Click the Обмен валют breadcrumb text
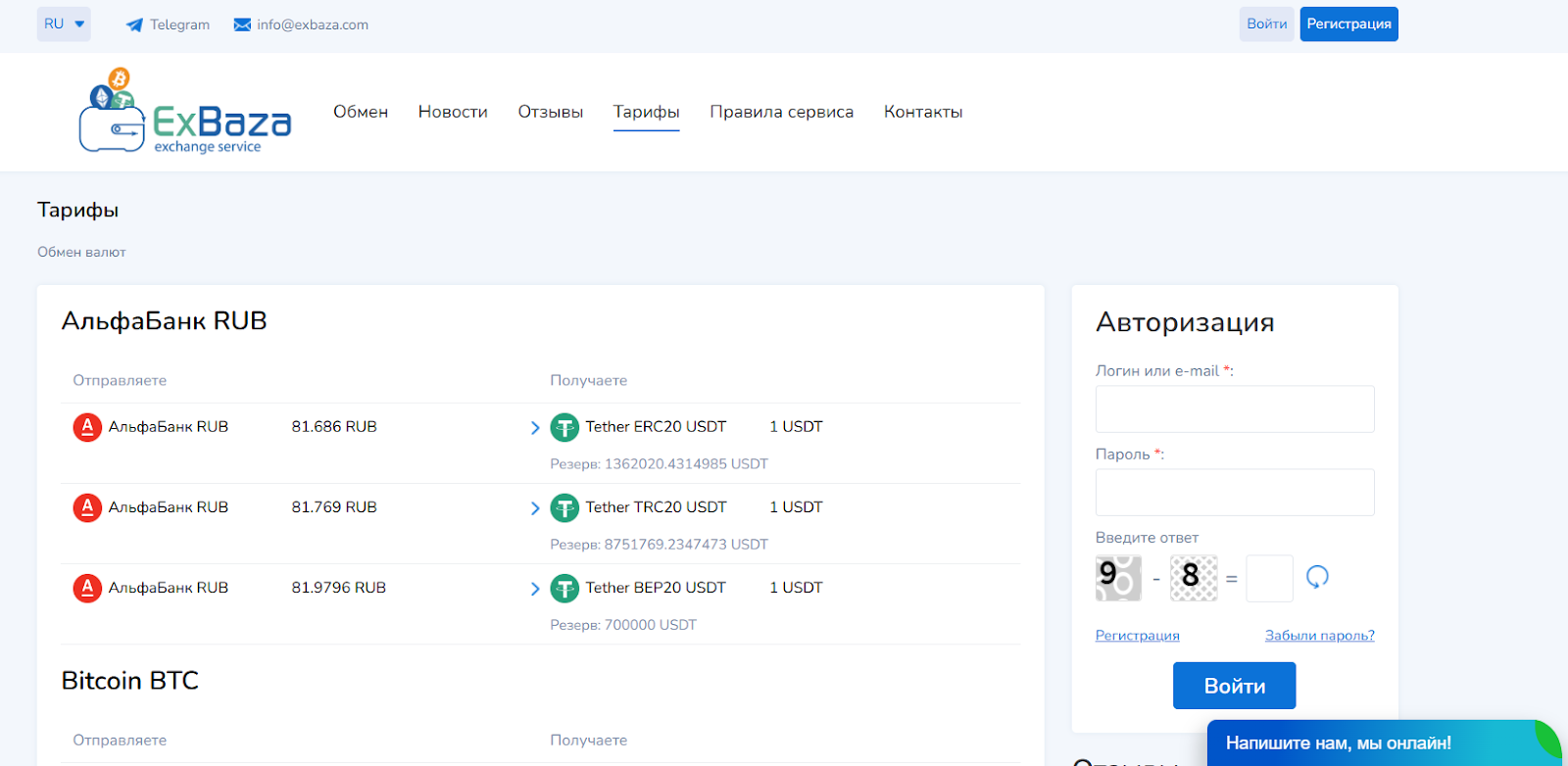1568x766 pixels. (x=81, y=252)
